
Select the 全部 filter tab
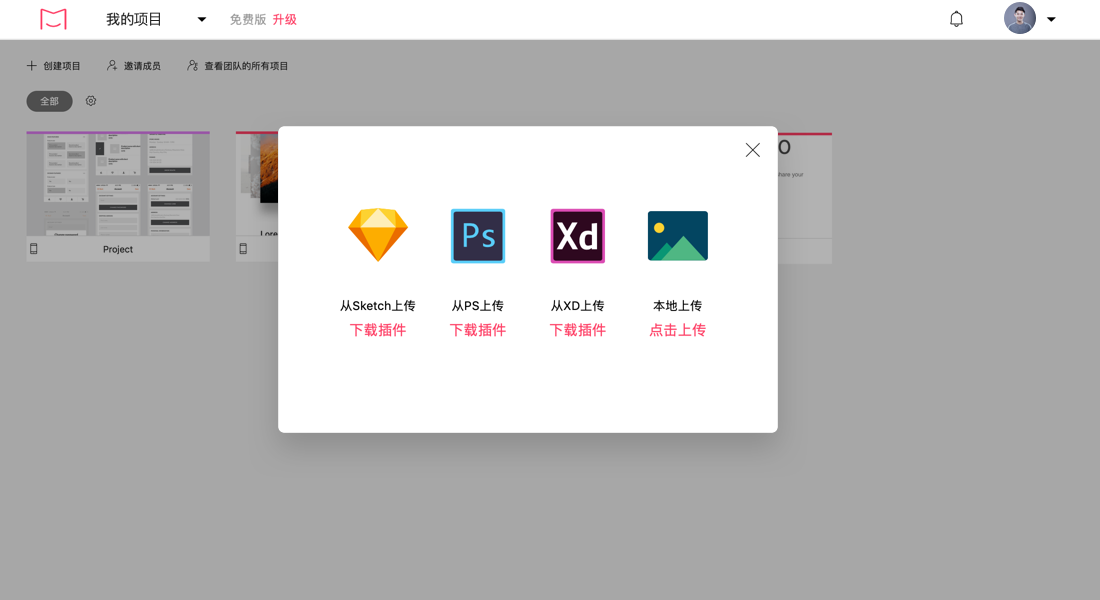pos(49,101)
